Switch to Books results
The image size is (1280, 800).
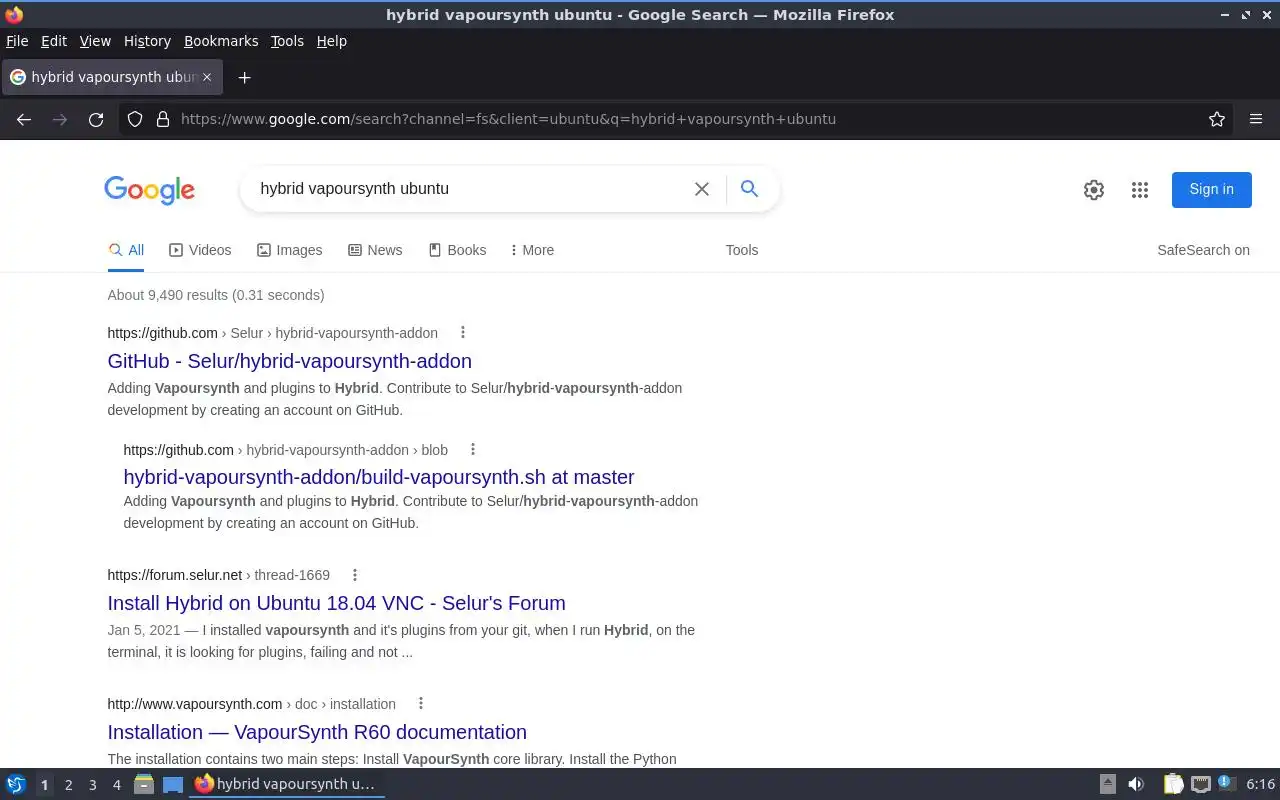pyautogui.click(x=457, y=250)
